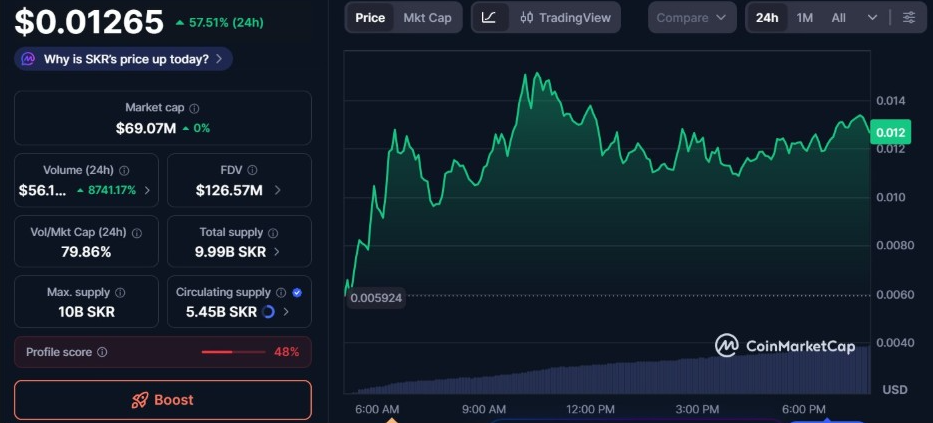This screenshot has width=933, height=423.
Task: Click the $0.01265 price heading
Action: click(x=89, y=22)
